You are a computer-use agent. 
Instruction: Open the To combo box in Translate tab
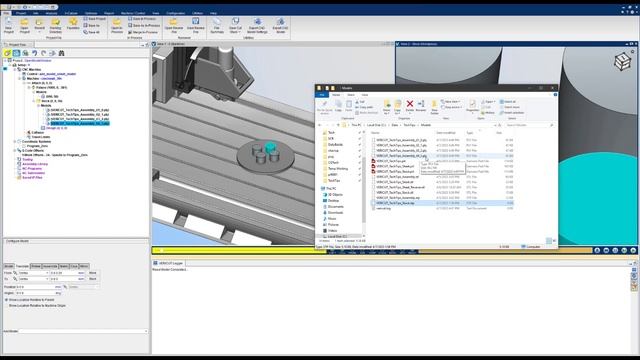33,279
